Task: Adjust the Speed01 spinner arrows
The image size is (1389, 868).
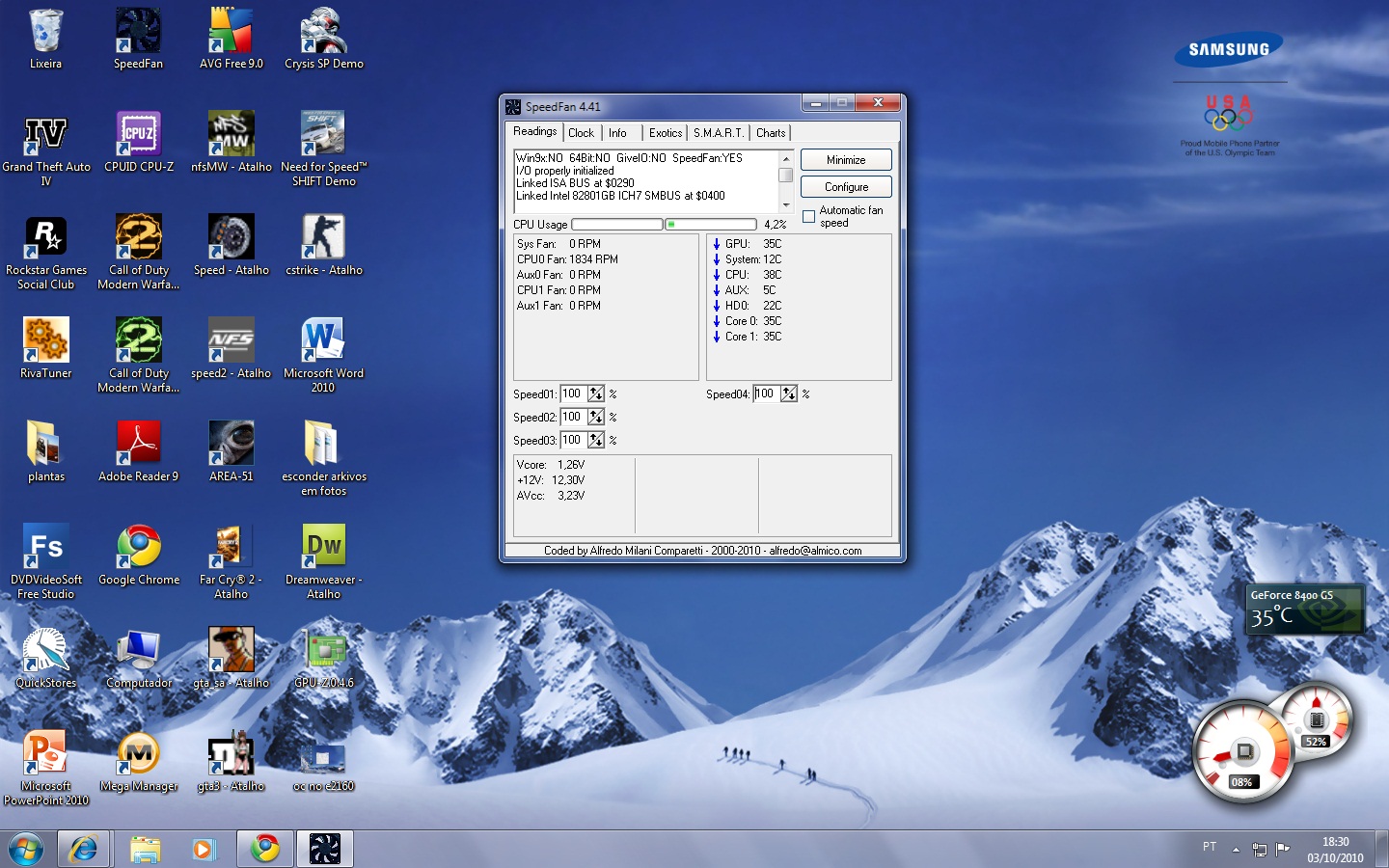Action: [x=596, y=393]
